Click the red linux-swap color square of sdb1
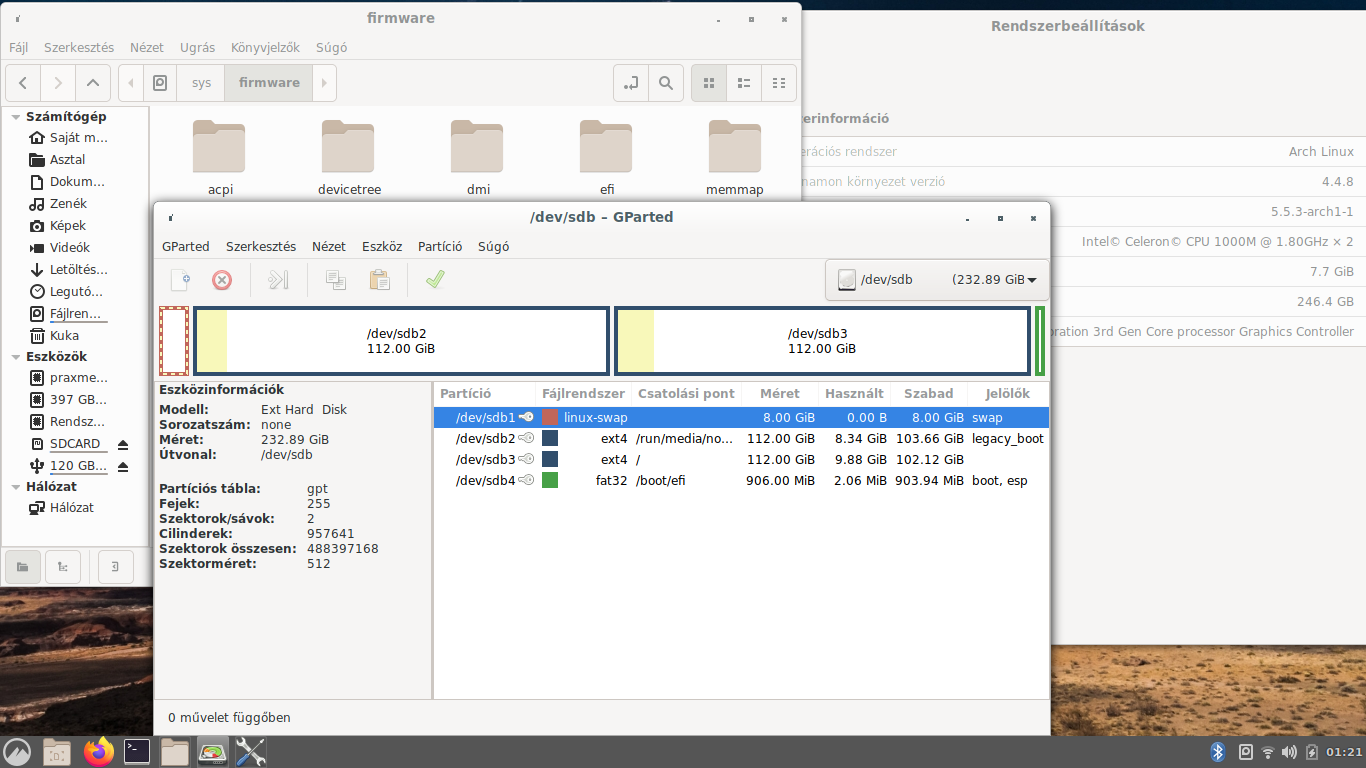 pos(550,418)
